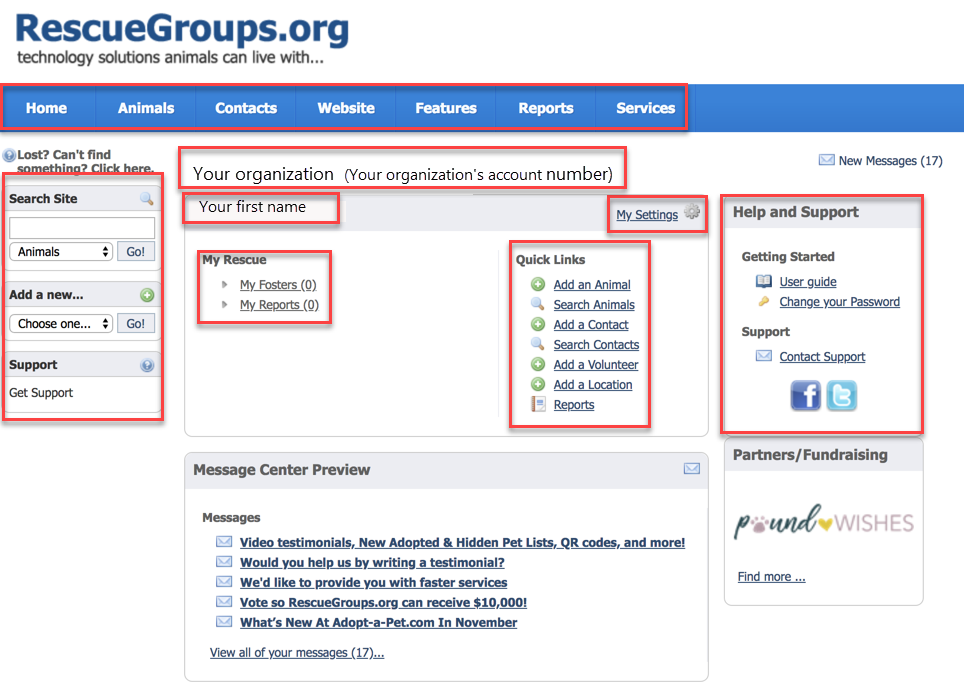Open the Animals search type dropdown

pyautogui.click(x=61, y=251)
